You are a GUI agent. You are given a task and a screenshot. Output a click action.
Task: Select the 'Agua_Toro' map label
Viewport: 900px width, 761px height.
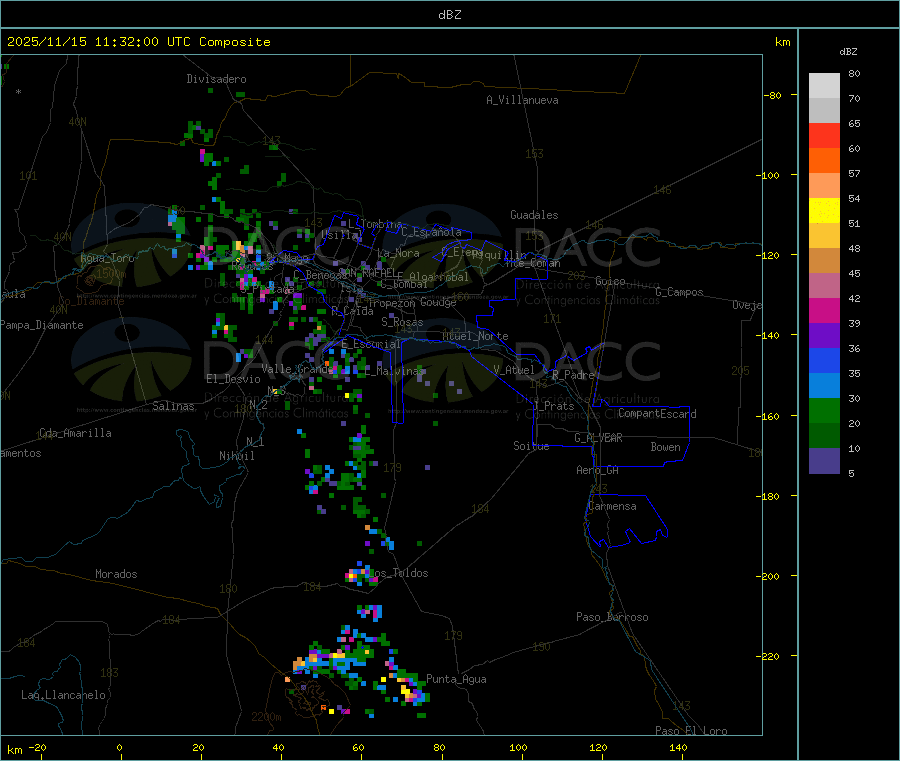click(x=107, y=258)
